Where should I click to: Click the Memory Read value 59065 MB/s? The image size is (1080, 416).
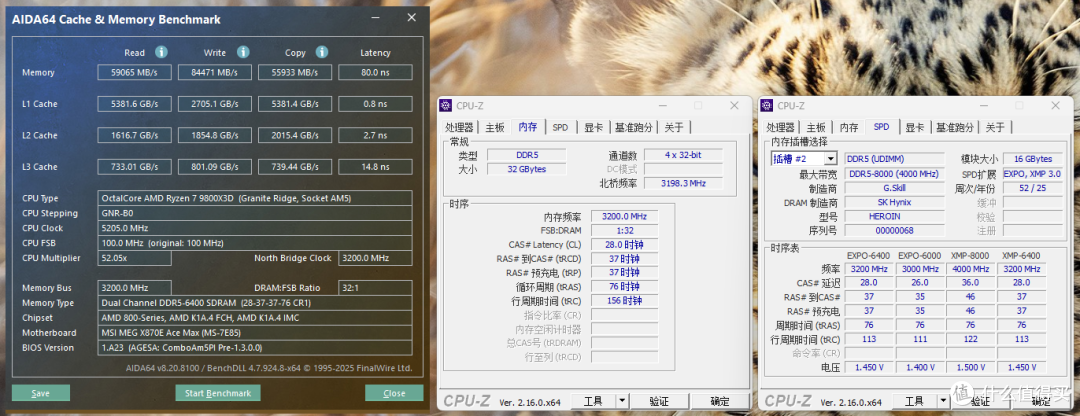click(135, 72)
